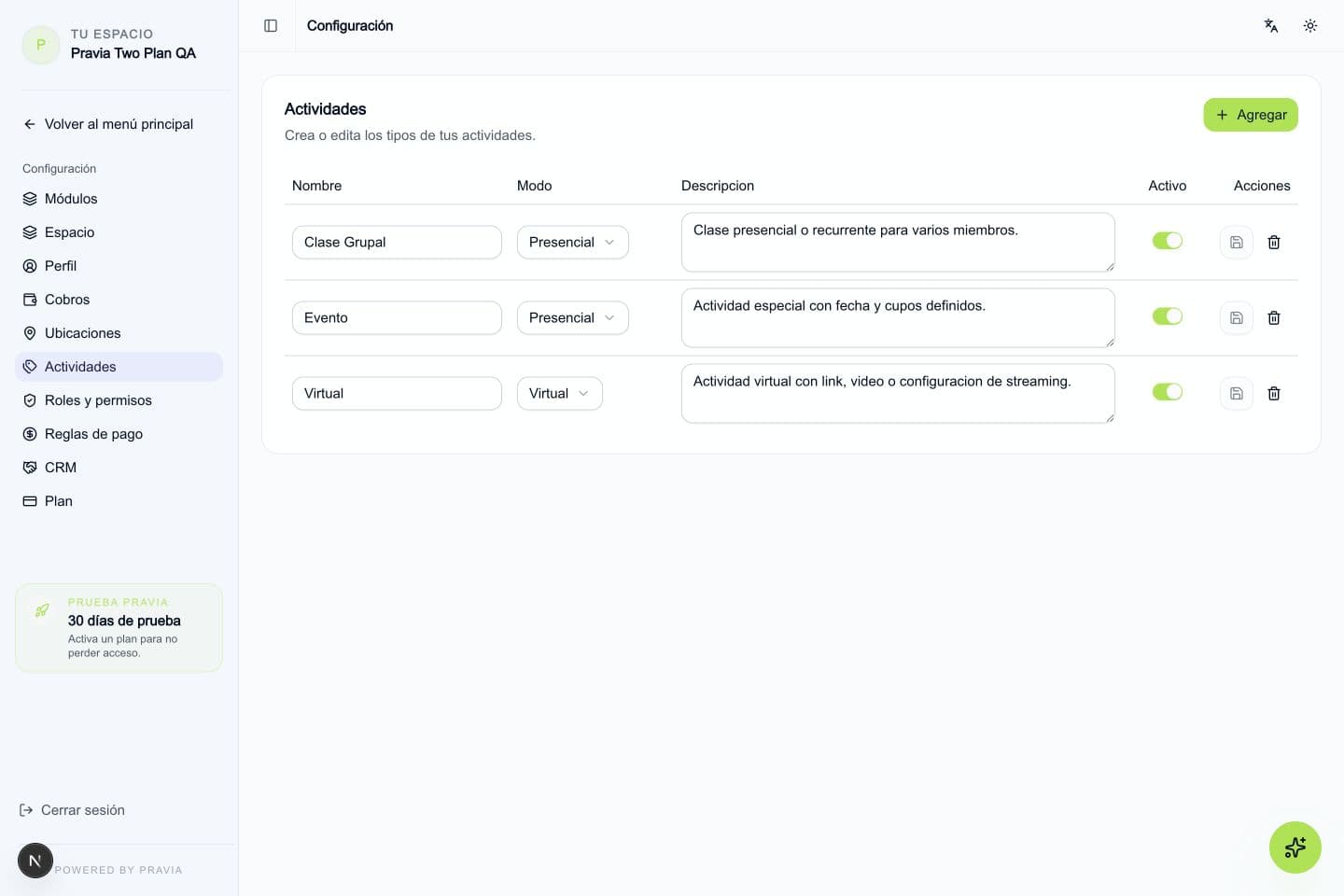The width and height of the screenshot is (1344, 896).
Task: Edit the Clase presencial description box
Action: [898, 243]
